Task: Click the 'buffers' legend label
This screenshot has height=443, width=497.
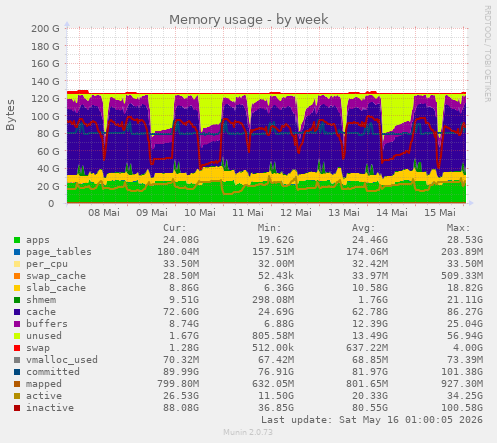Action: [x=47, y=324]
